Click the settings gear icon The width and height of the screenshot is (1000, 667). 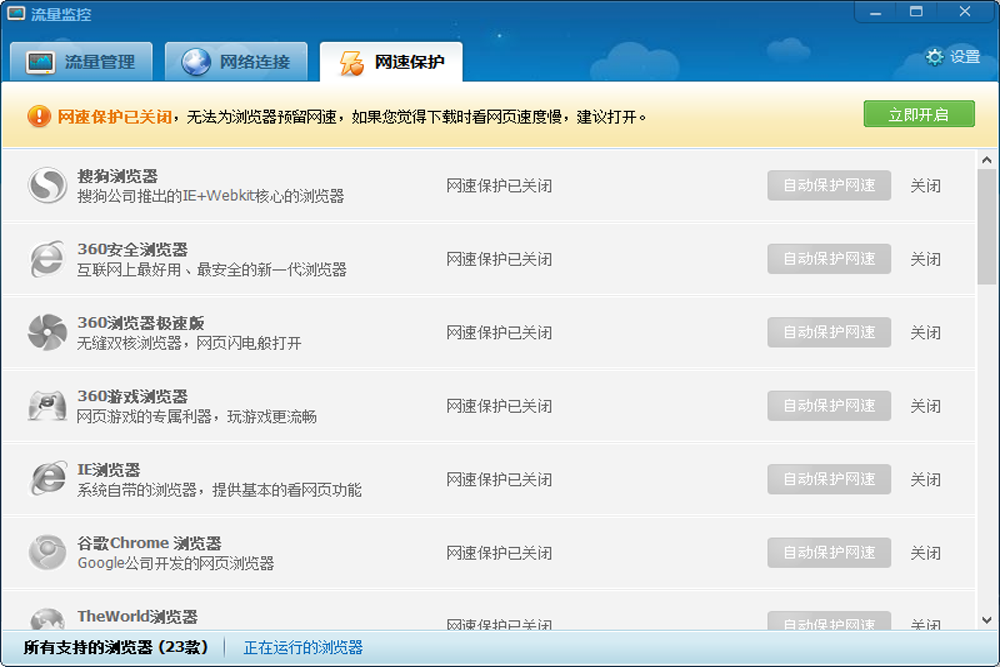coord(934,57)
